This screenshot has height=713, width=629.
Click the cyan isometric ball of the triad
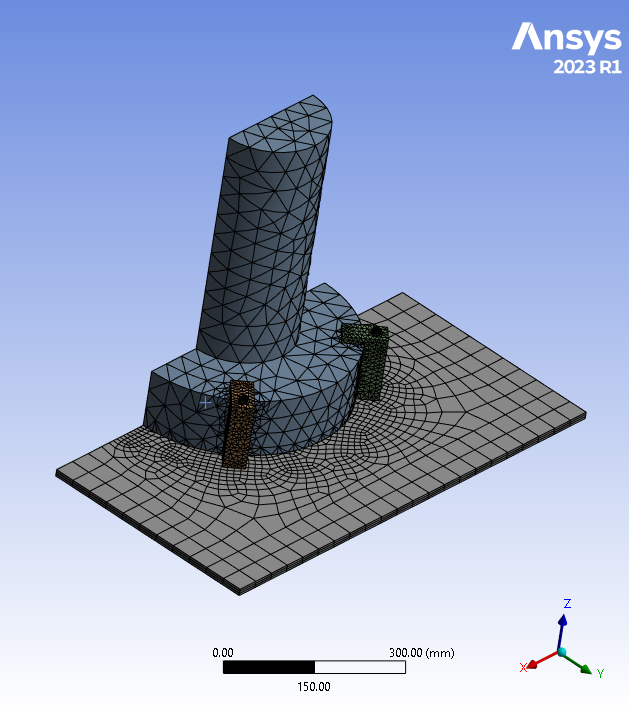562,653
